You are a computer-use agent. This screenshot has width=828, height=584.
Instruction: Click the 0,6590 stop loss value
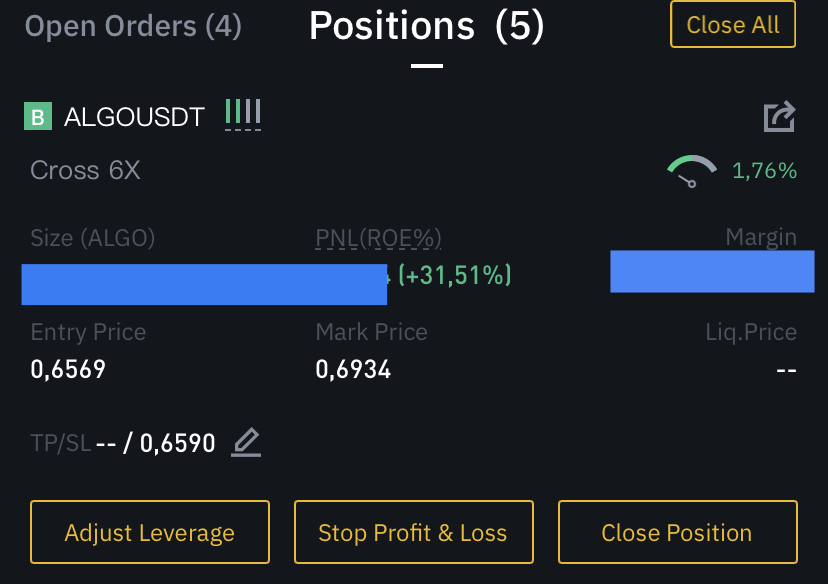(x=177, y=443)
